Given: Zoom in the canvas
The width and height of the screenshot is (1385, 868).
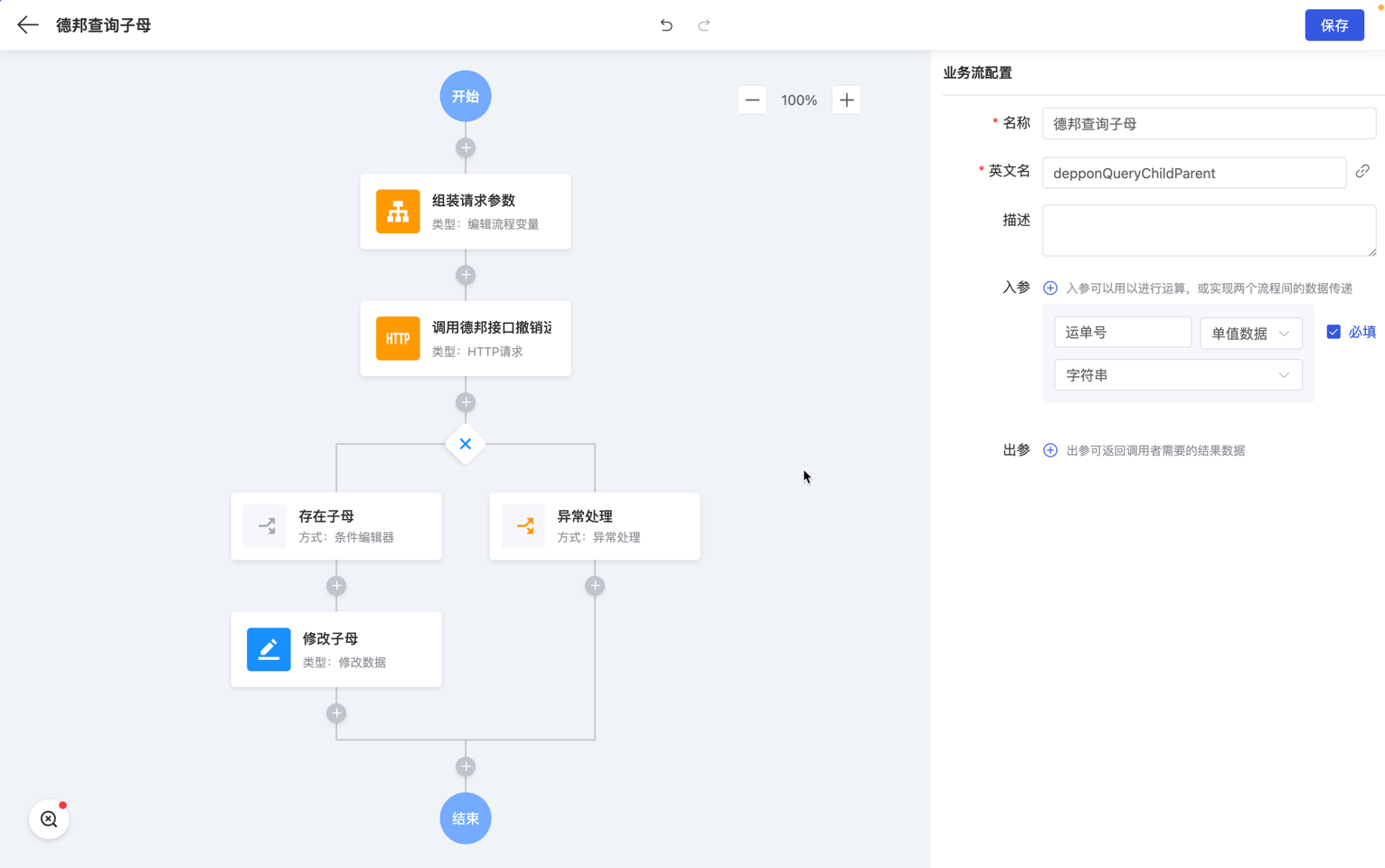Looking at the screenshot, I should pyautogui.click(x=846, y=100).
